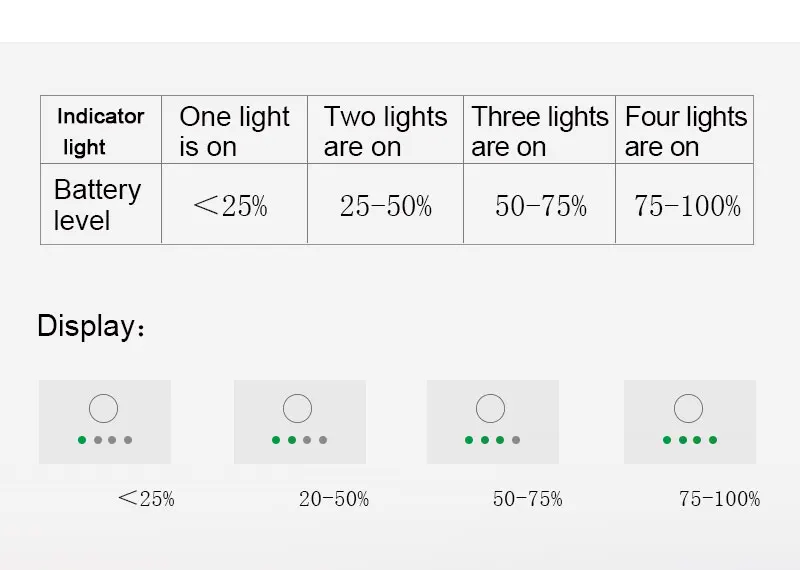Select the 'Three lights are on' table cell
Viewport: 800px width, 570px height.
coord(539,130)
